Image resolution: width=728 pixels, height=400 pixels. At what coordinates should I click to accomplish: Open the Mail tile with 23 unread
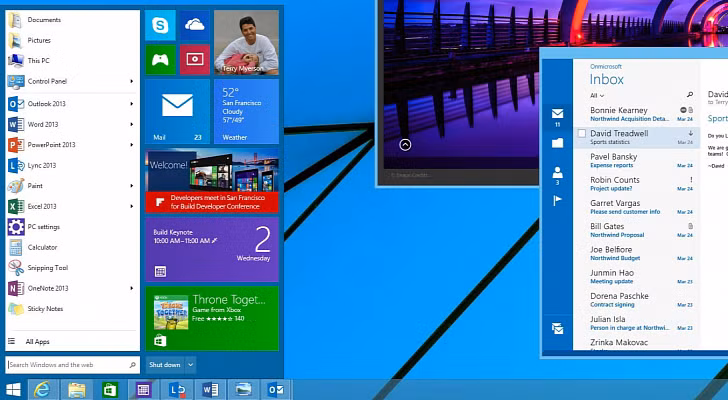(x=177, y=111)
